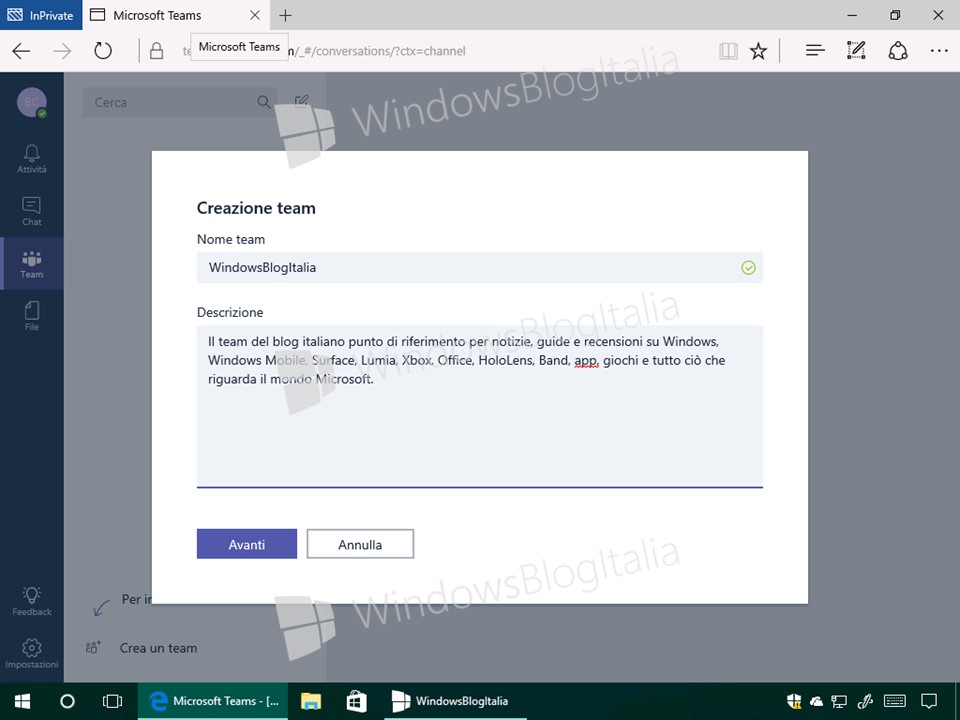
Task: Click the browser forward arrow
Action: click(62, 51)
